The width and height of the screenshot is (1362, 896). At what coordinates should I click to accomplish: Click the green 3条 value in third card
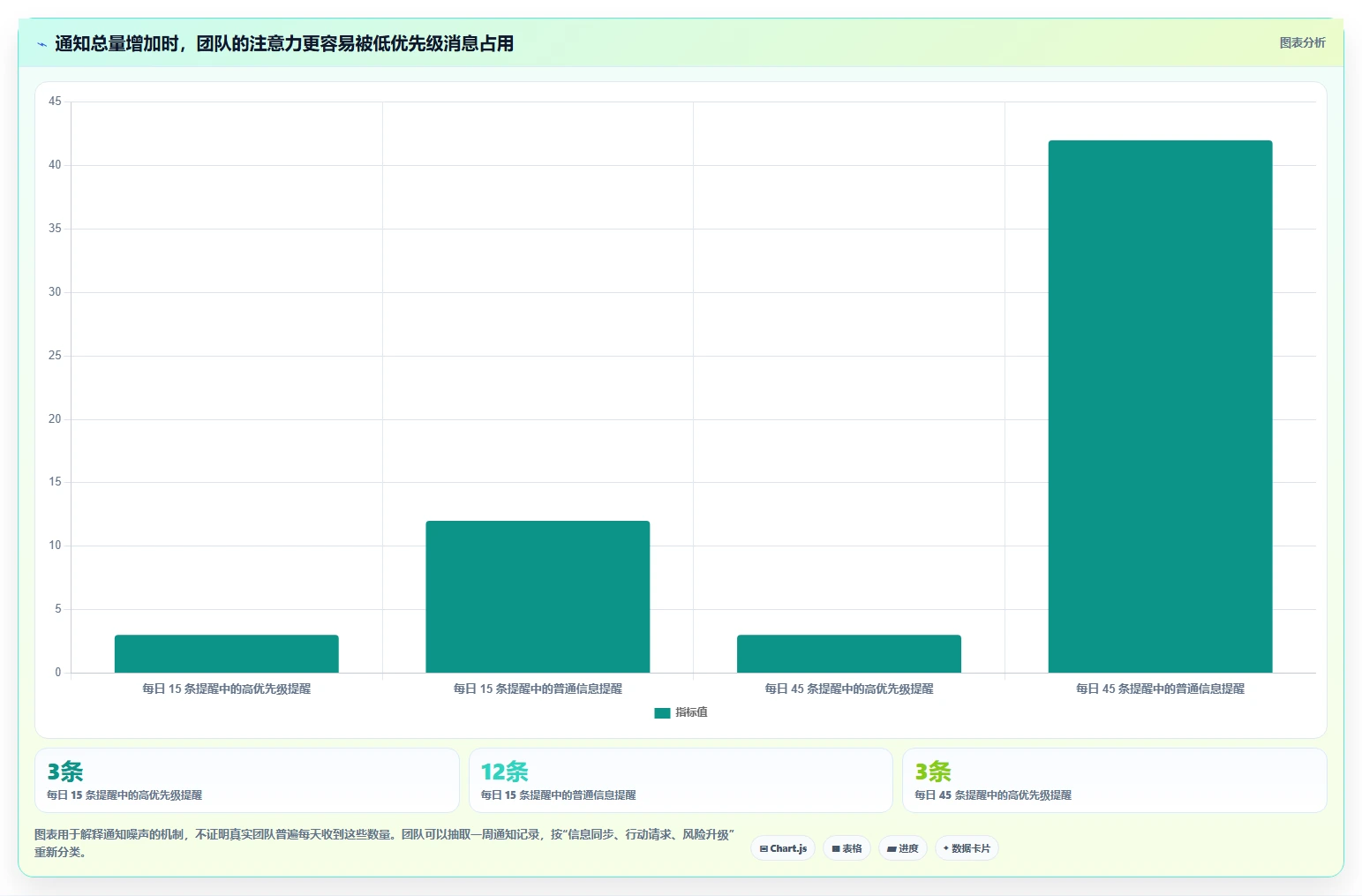tap(933, 772)
